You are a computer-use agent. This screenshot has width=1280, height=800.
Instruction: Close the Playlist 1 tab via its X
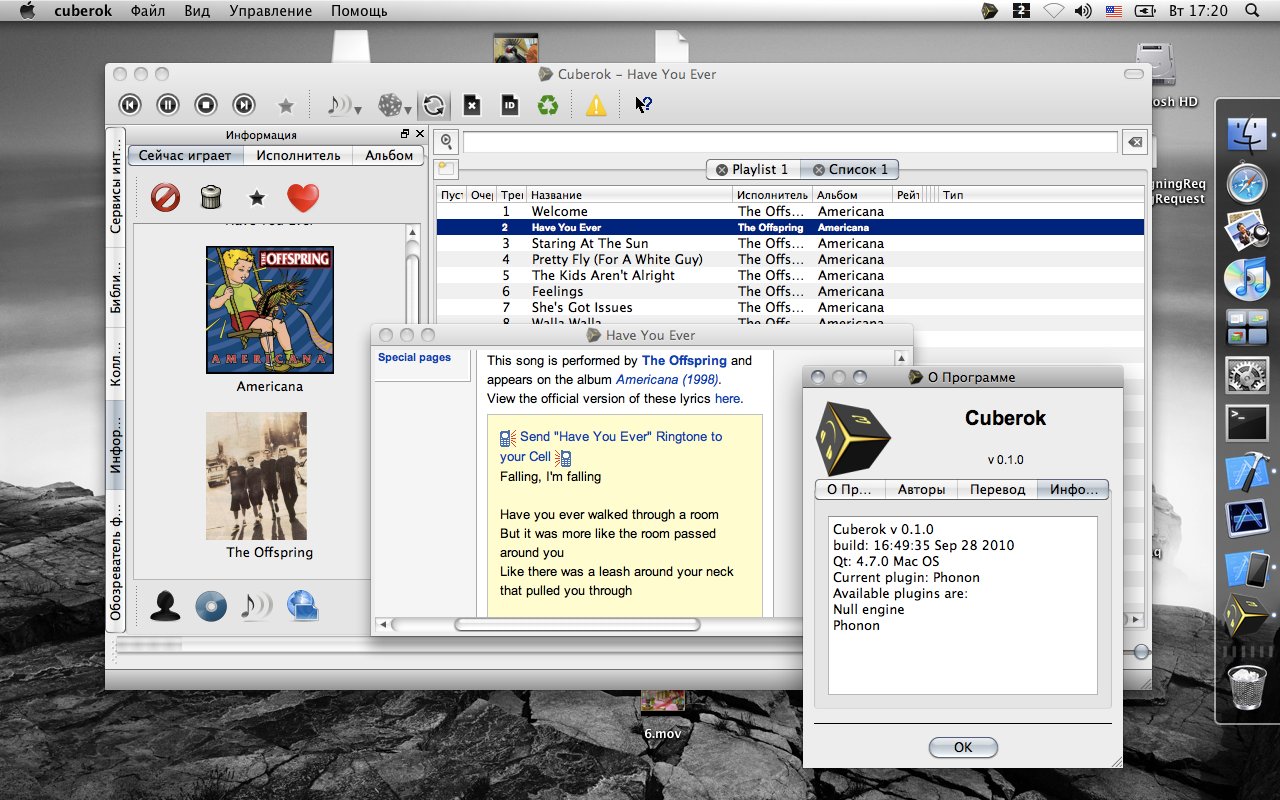pyautogui.click(x=722, y=170)
